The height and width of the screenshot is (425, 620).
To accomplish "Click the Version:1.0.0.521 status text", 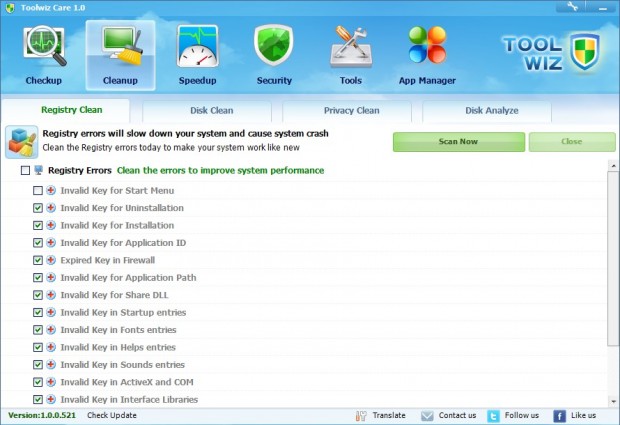I will click(42, 416).
